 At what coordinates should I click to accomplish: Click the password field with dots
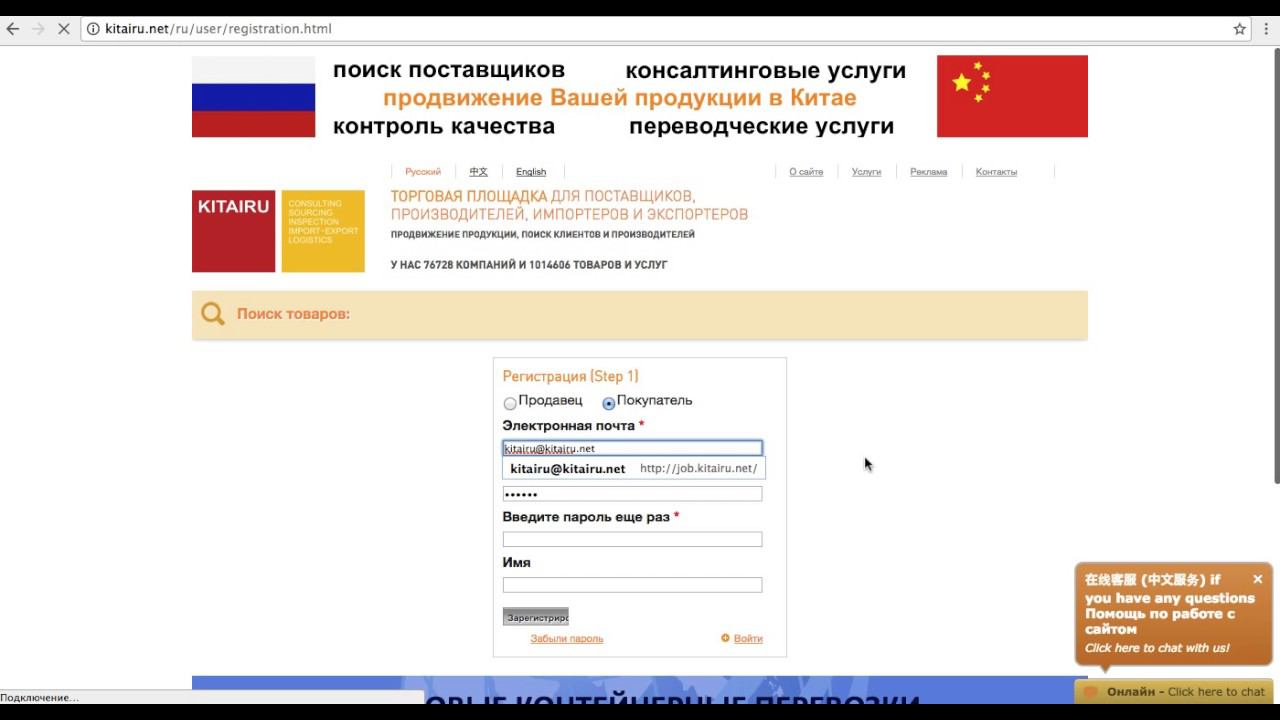(x=632, y=494)
